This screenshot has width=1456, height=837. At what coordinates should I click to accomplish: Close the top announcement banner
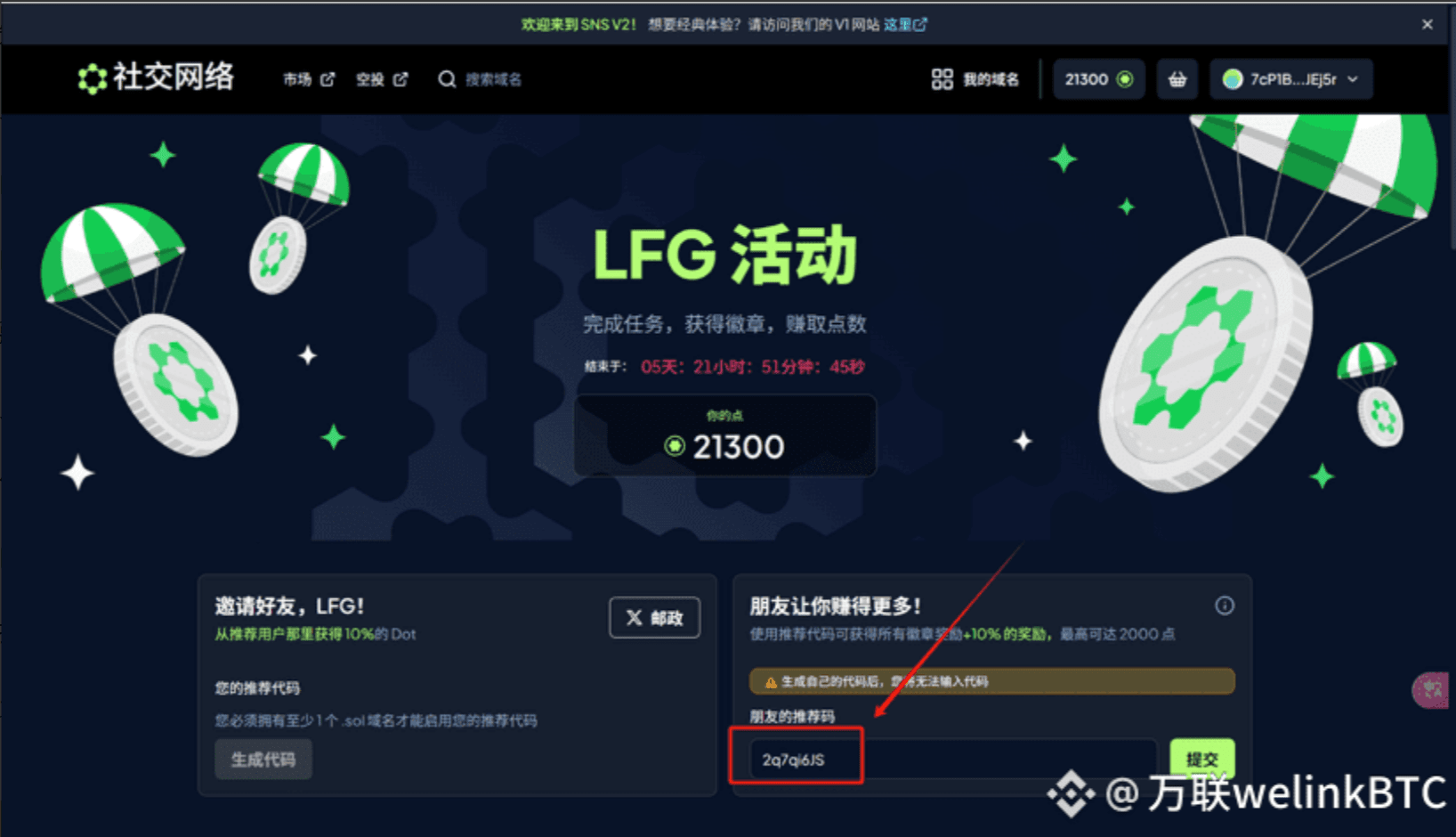tap(1428, 24)
